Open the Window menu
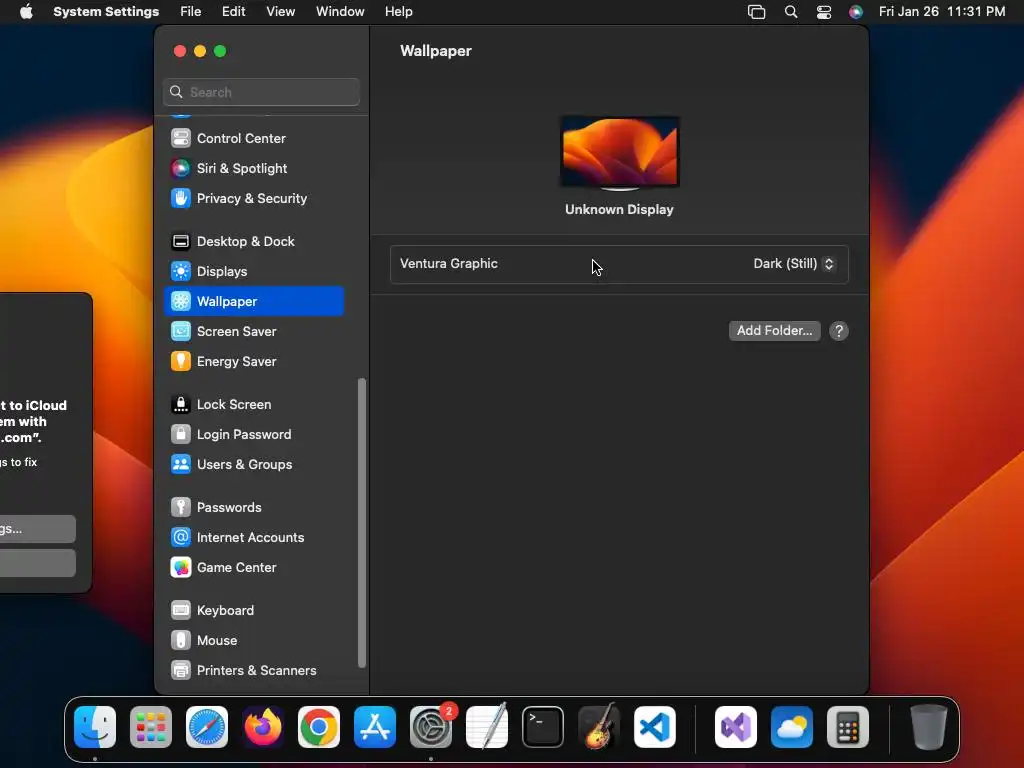This screenshot has width=1024, height=768. pyautogui.click(x=340, y=12)
